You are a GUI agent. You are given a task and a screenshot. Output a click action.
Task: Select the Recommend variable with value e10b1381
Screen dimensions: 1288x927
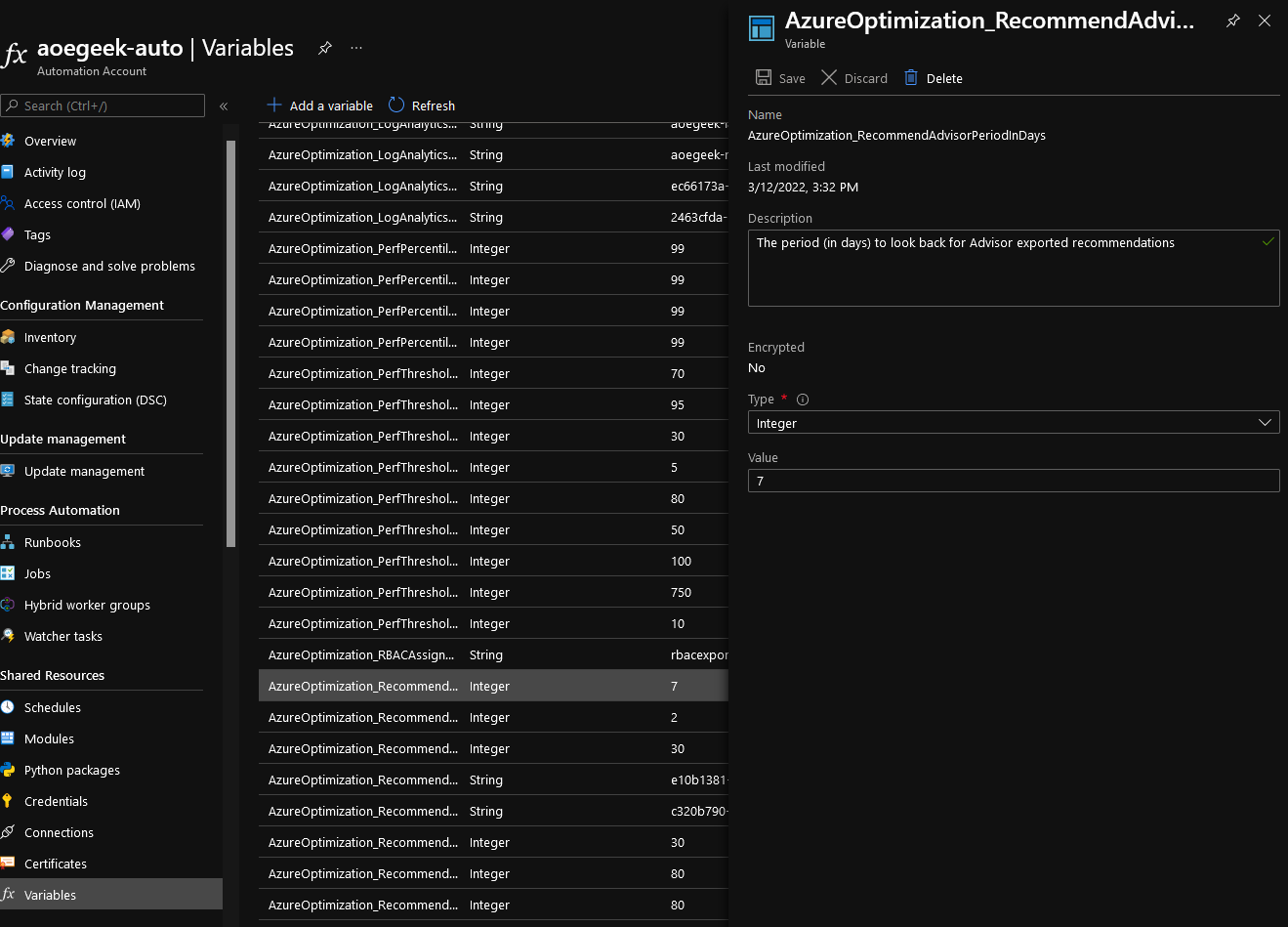pos(493,780)
